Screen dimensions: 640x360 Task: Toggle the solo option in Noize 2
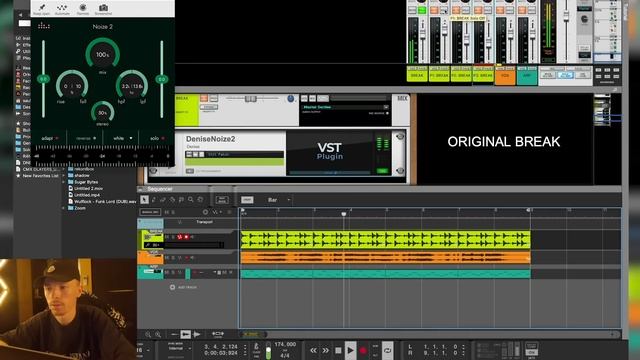click(x=157, y=138)
